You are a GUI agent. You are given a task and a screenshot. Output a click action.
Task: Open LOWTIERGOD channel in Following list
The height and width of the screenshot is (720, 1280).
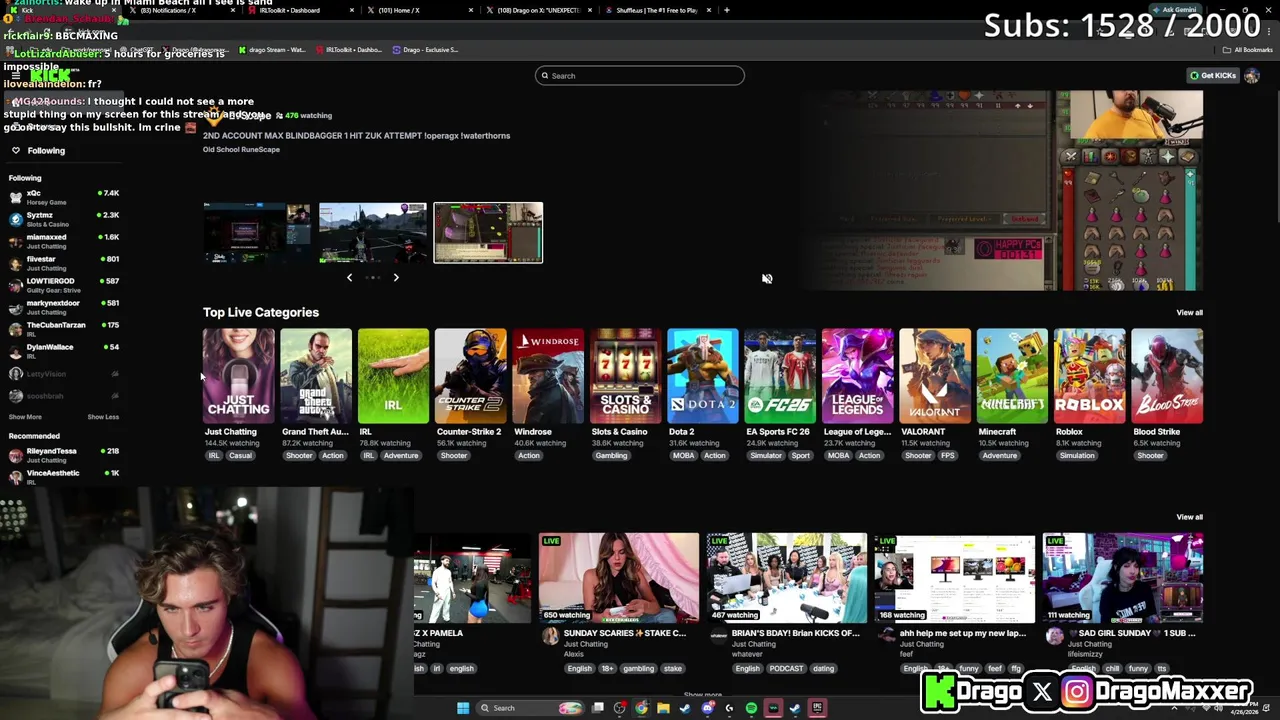62,285
